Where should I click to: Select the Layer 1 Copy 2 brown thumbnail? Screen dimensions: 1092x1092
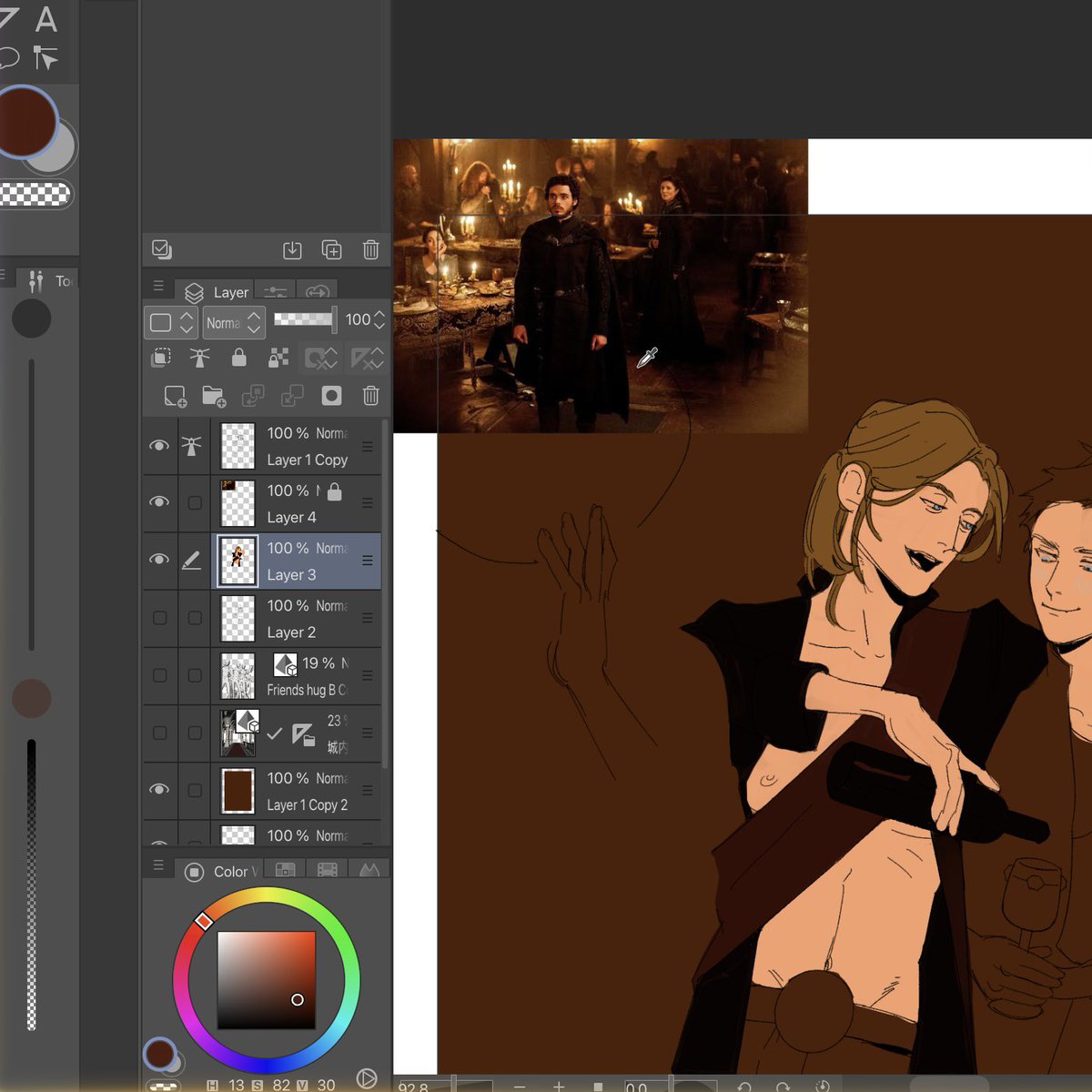coord(238,791)
